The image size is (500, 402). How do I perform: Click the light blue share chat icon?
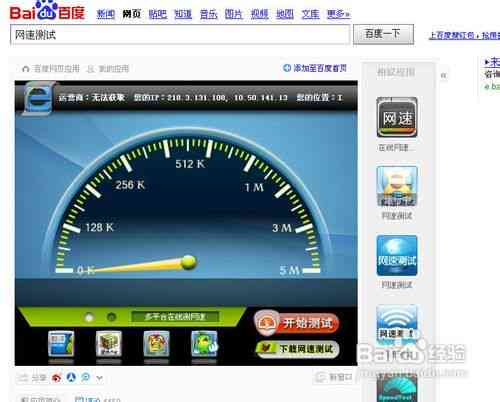tap(86, 377)
